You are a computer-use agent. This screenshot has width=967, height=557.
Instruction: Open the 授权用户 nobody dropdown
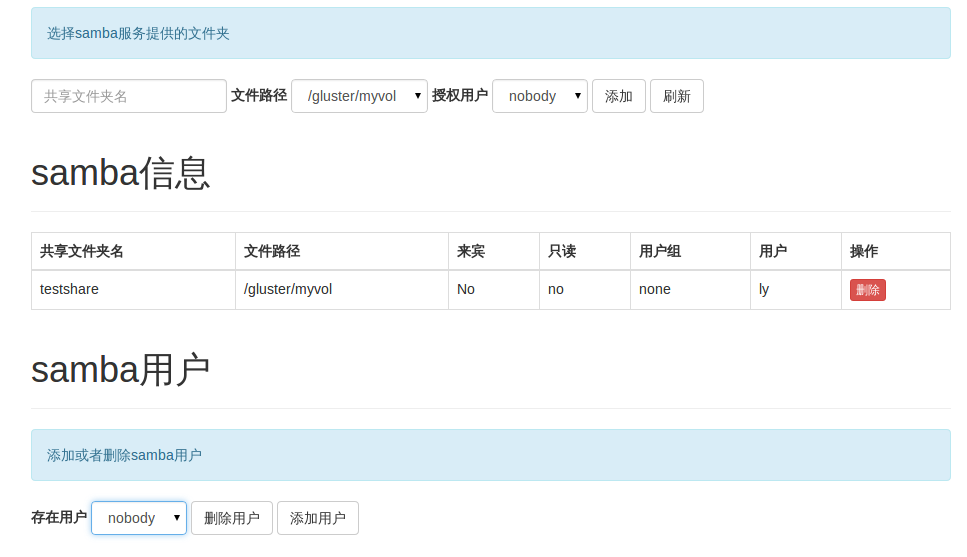(x=540, y=96)
